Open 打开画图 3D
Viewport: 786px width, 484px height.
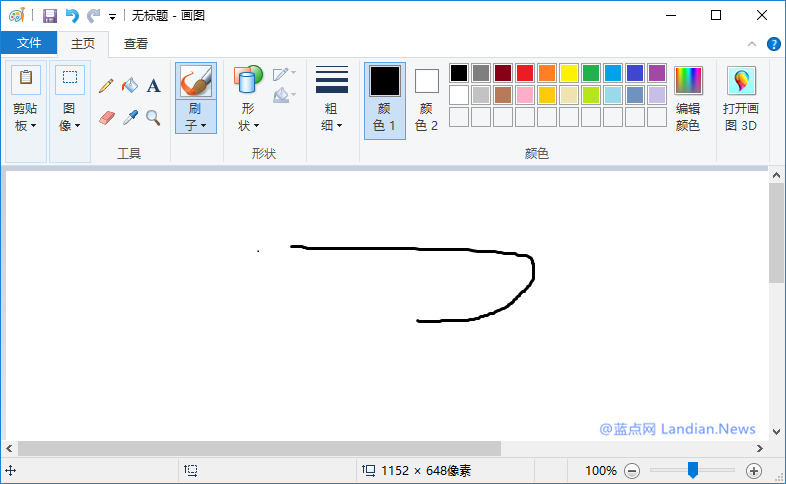741,99
